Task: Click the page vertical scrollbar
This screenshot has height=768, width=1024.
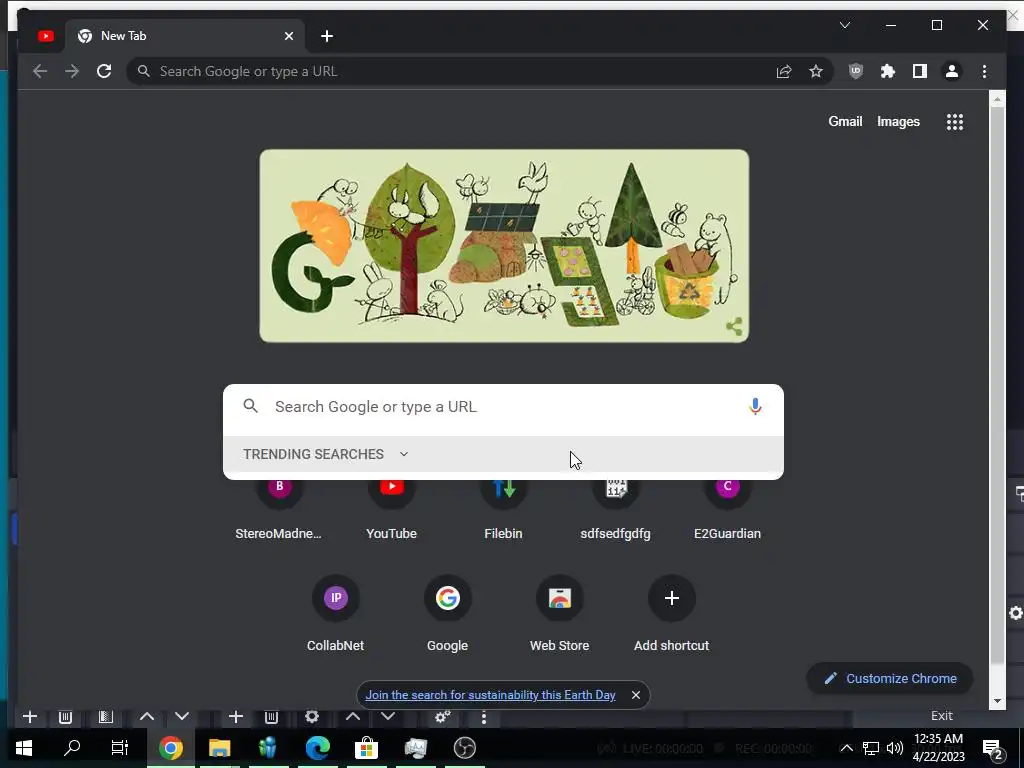Action: click(x=997, y=385)
